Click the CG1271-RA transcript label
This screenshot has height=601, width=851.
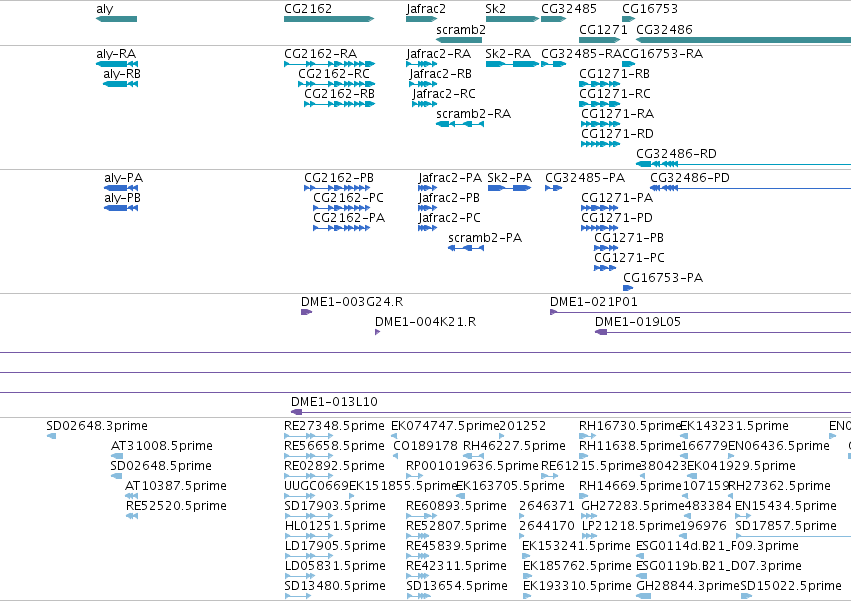coord(618,114)
